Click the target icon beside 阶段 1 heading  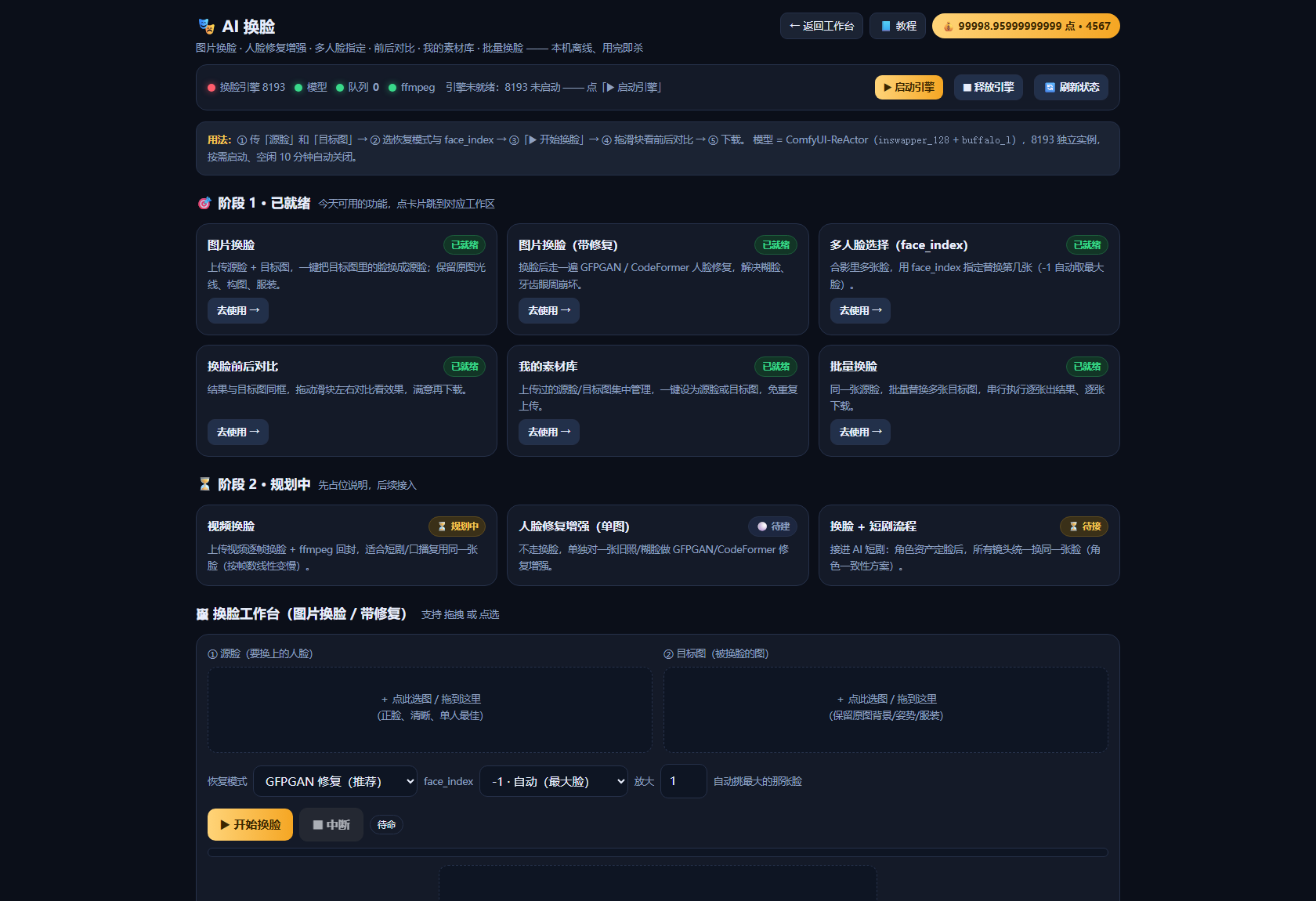204,204
